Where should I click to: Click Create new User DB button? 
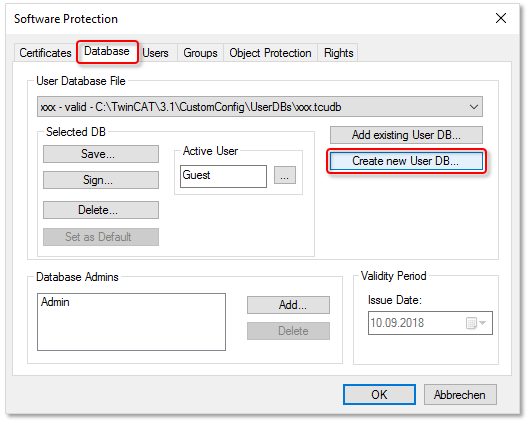[x=406, y=161]
